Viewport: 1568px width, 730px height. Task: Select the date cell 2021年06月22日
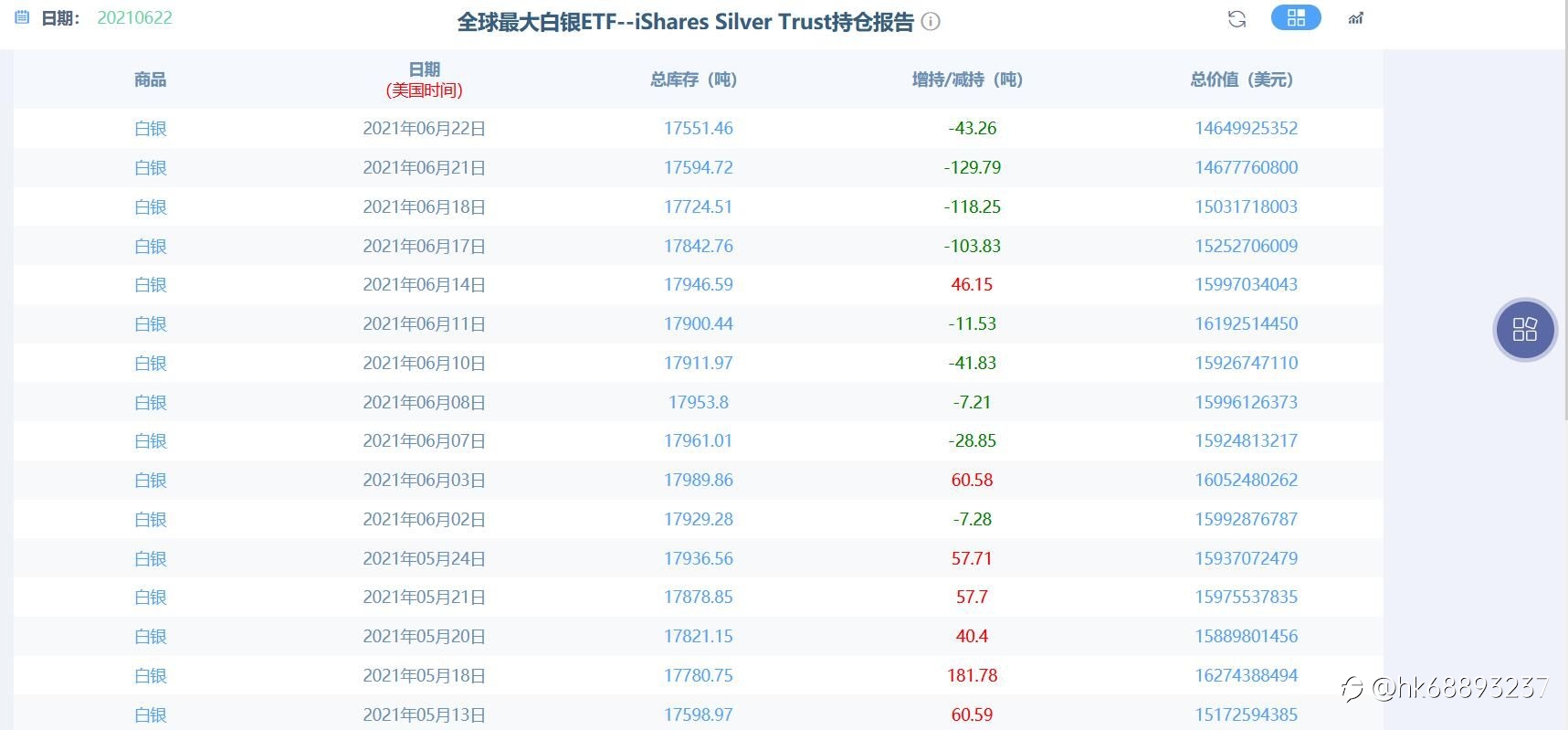tap(425, 128)
